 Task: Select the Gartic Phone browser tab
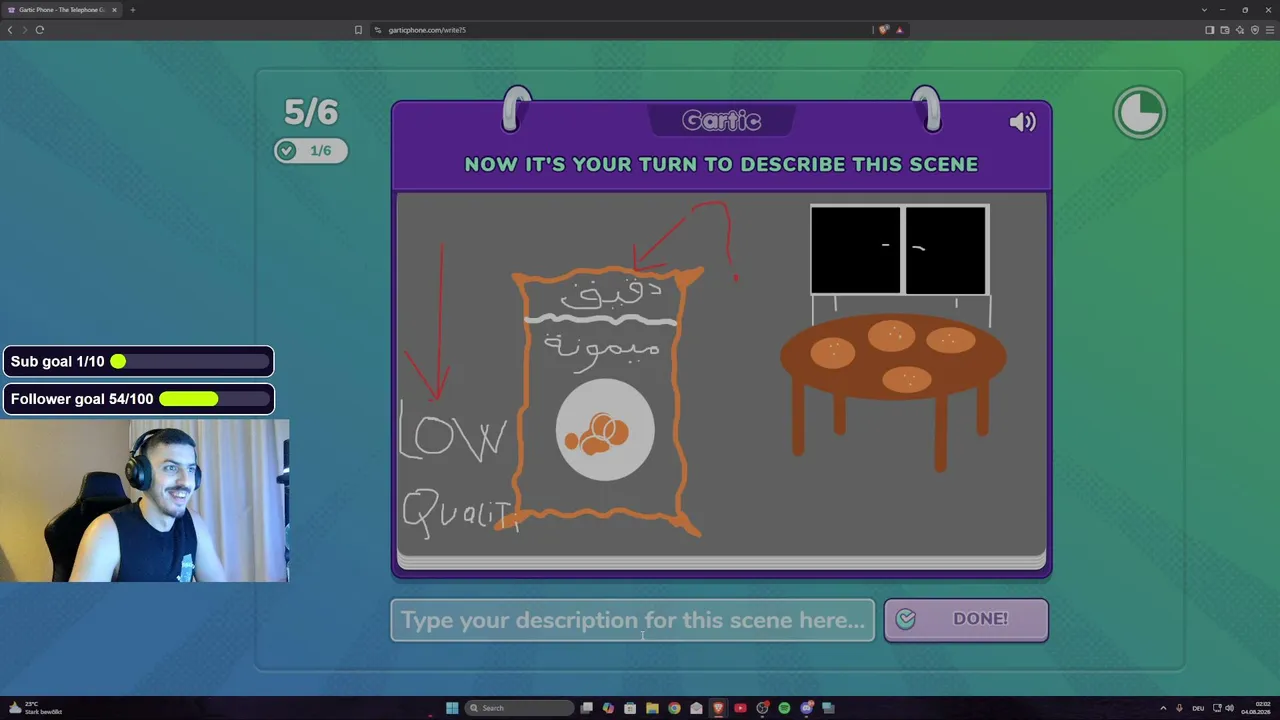click(62, 10)
